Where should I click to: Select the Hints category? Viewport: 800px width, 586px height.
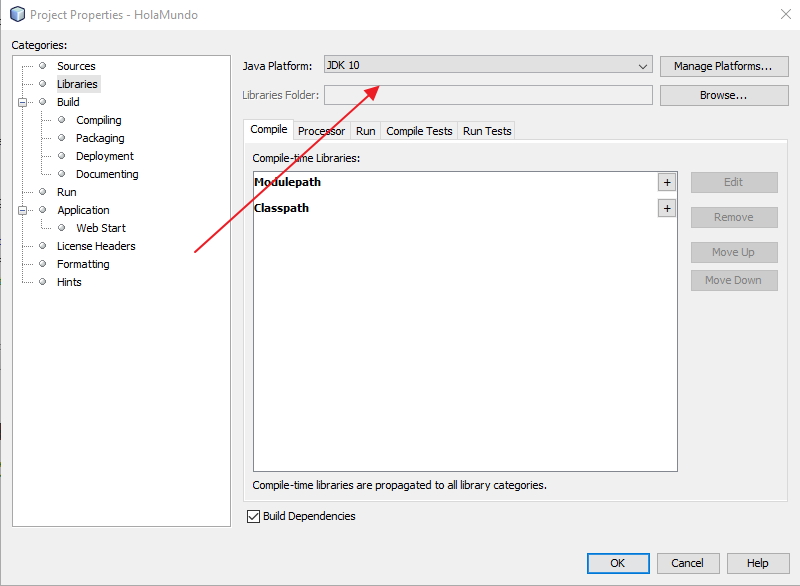(x=69, y=283)
